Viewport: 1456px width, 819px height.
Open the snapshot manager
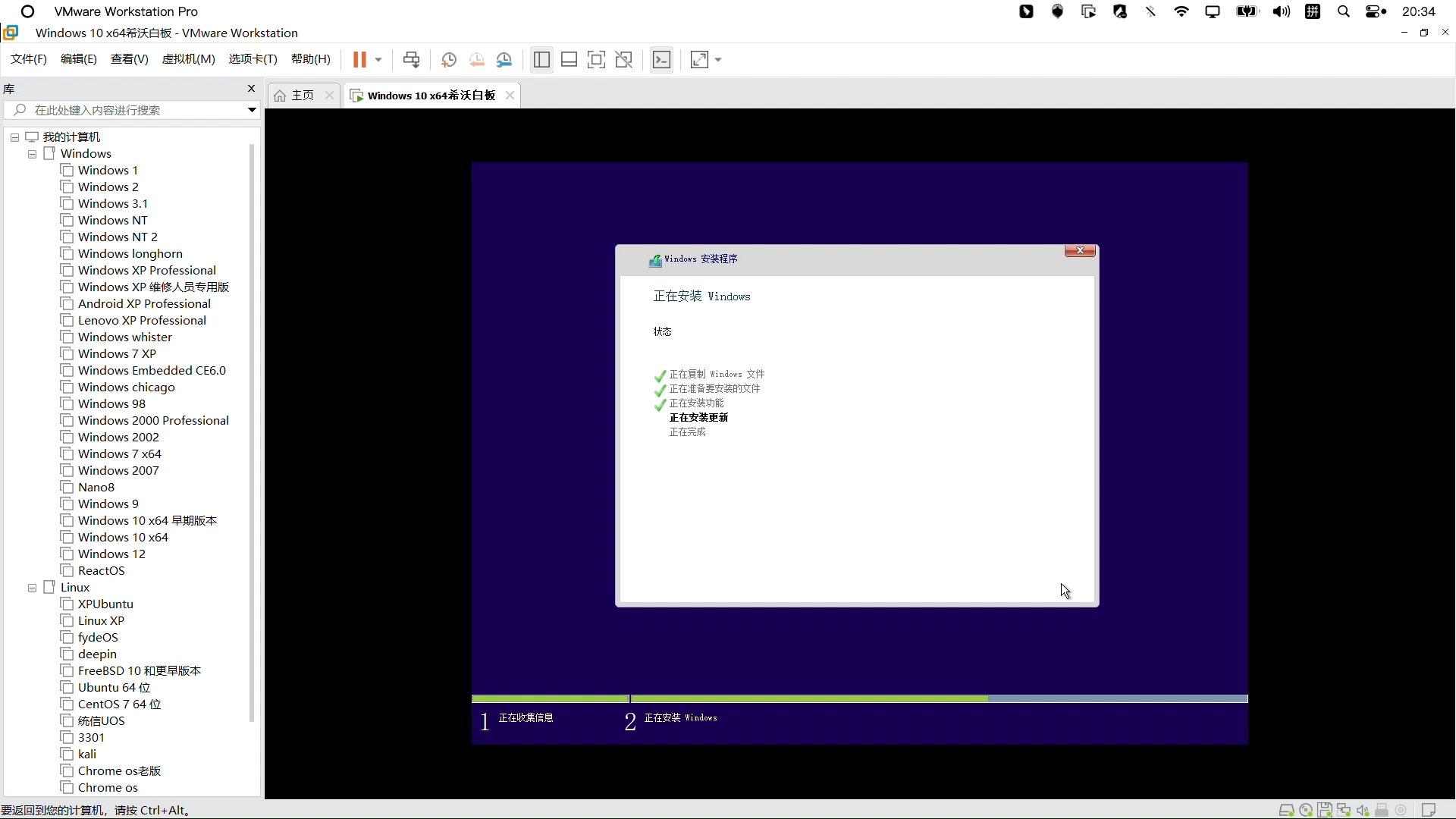point(504,60)
